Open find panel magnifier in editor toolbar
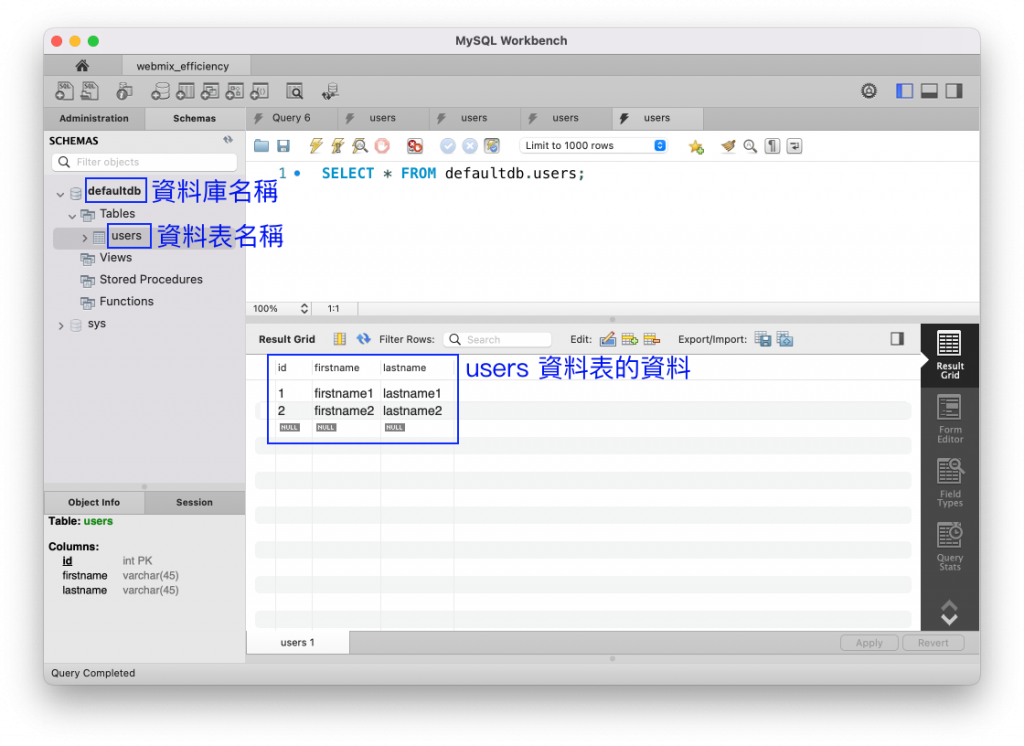The height and width of the screenshot is (746, 1024). (750, 146)
